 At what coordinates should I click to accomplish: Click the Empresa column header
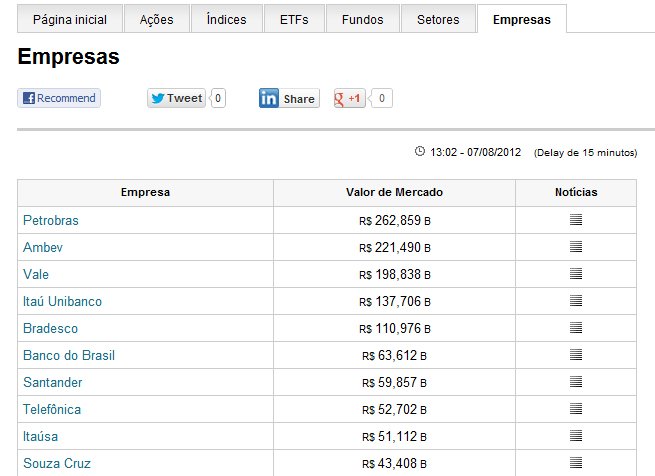[x=145, y=193]
